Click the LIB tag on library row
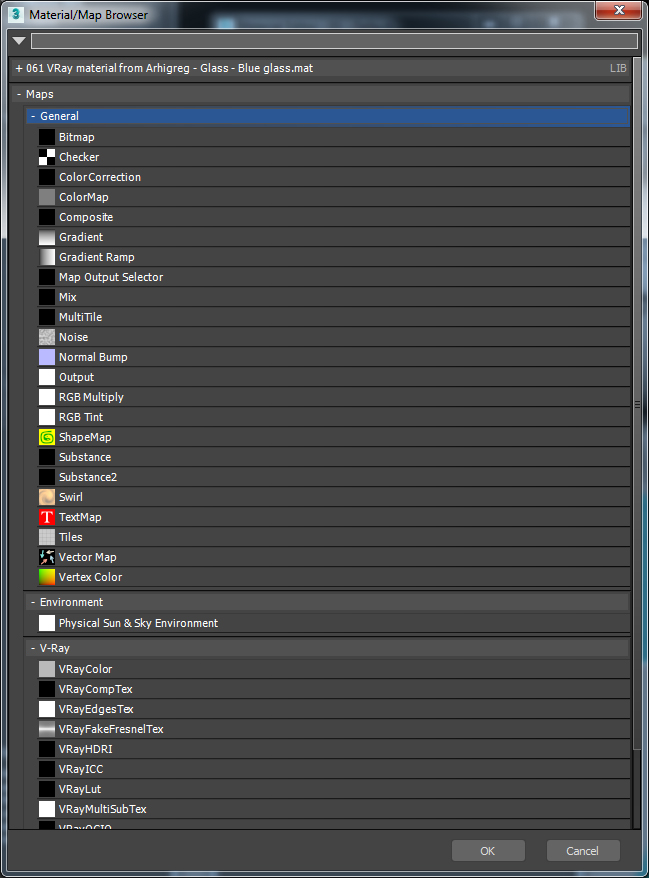649x878 pixels. [618, 68]
